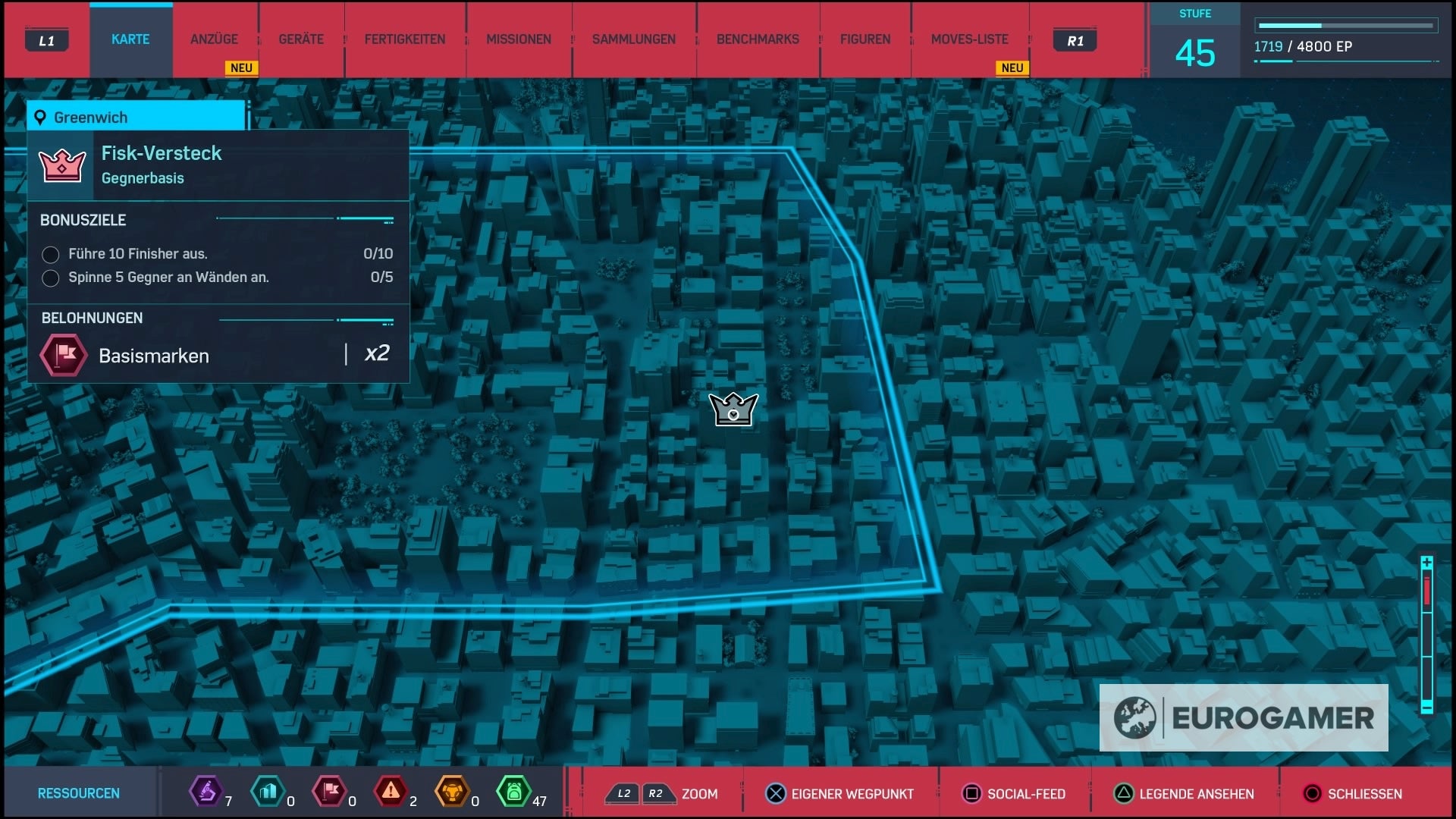Click the L1 shoulder button icon
The width and height of the screenshot is (1456, 819).
point(47,41)
